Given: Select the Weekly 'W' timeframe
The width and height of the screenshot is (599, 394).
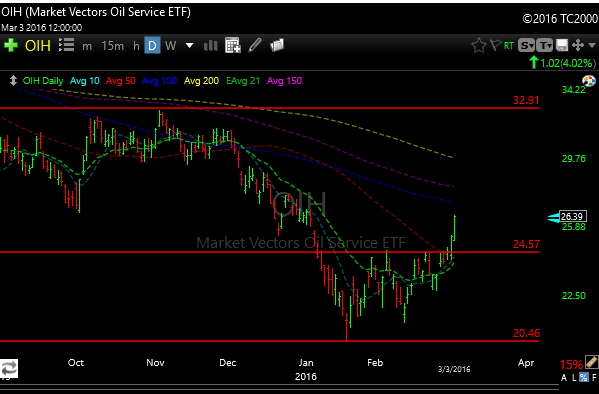Looking at the screenshot, I should [170, 46].
